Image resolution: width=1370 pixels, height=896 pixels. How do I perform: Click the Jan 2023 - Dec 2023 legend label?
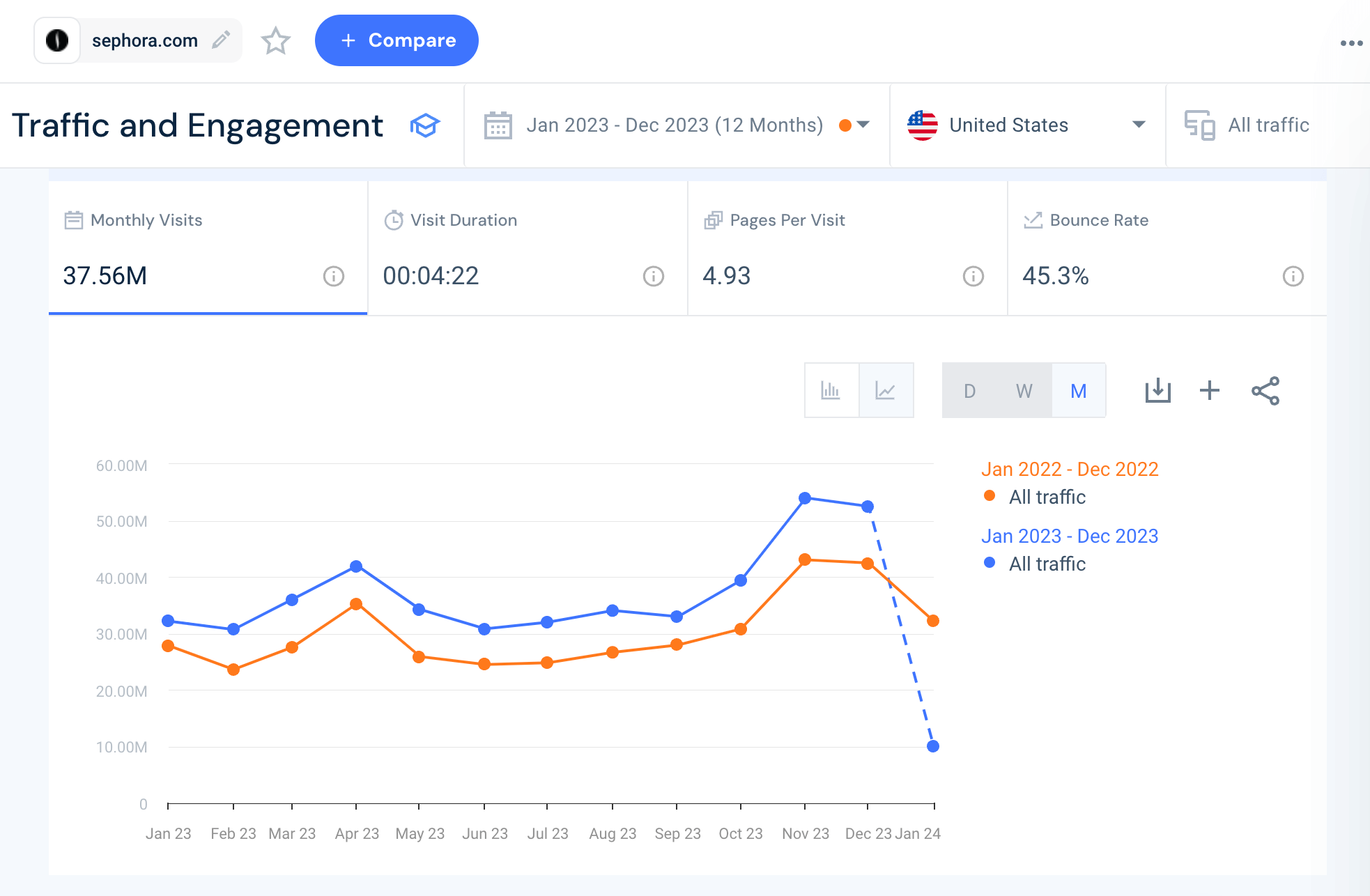1070,536
